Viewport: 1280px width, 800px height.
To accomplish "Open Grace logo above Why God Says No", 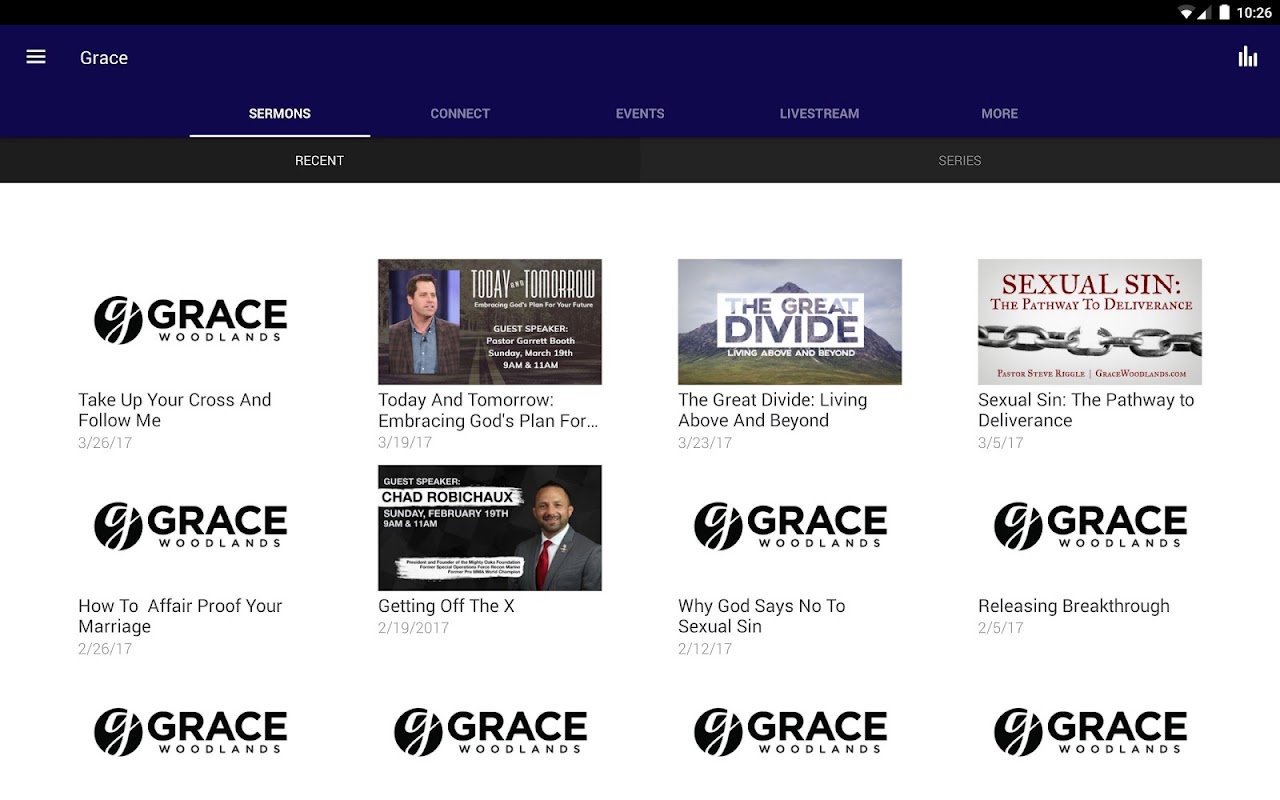I will pyautogui.click(x=790, y=527).
